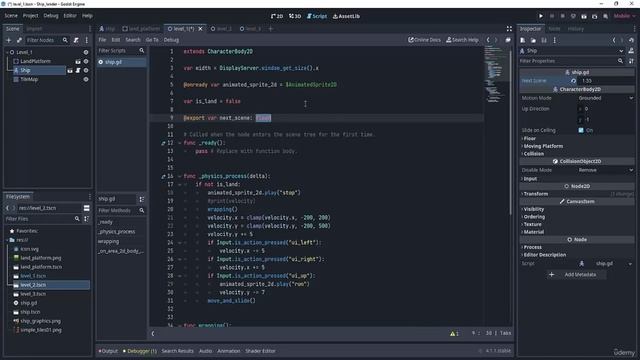Toggle distraction-free mode in script editor
This screenshot has width=640, height=360.
pos(509,29)
